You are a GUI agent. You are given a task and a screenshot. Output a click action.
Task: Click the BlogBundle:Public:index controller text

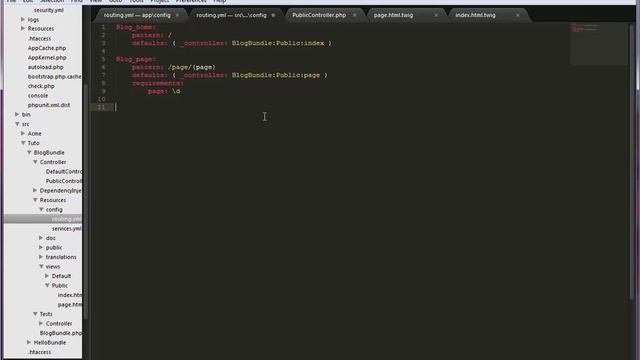(x=278, y=43)
